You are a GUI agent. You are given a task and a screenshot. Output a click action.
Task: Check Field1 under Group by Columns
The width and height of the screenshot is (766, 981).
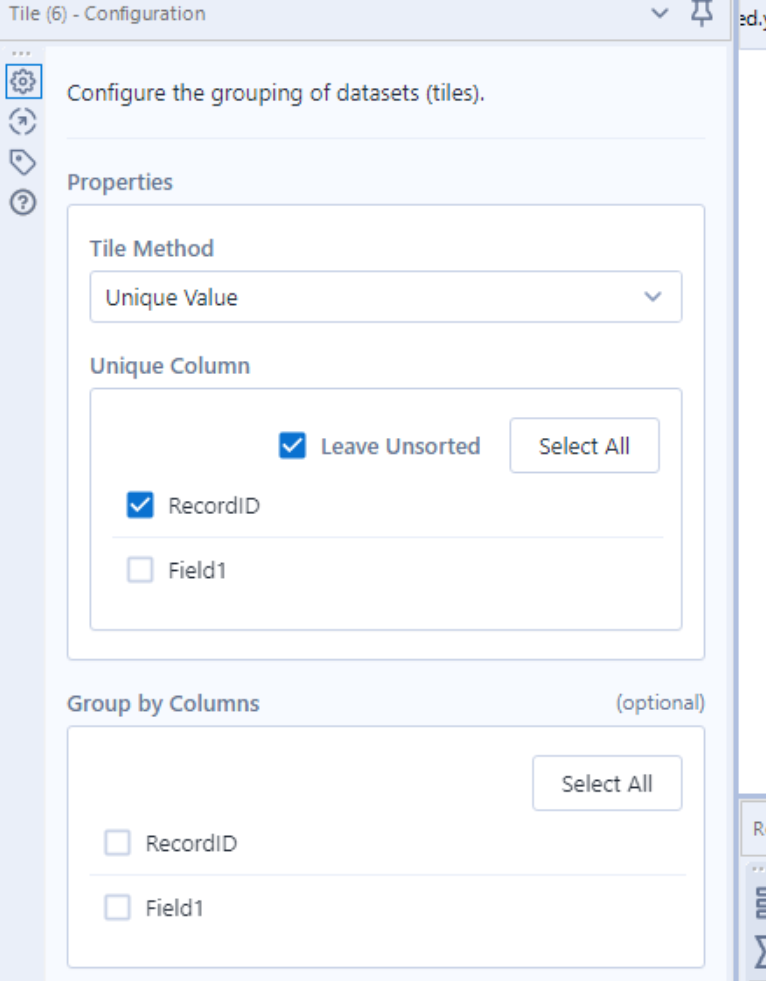click(x=118, y=909)
